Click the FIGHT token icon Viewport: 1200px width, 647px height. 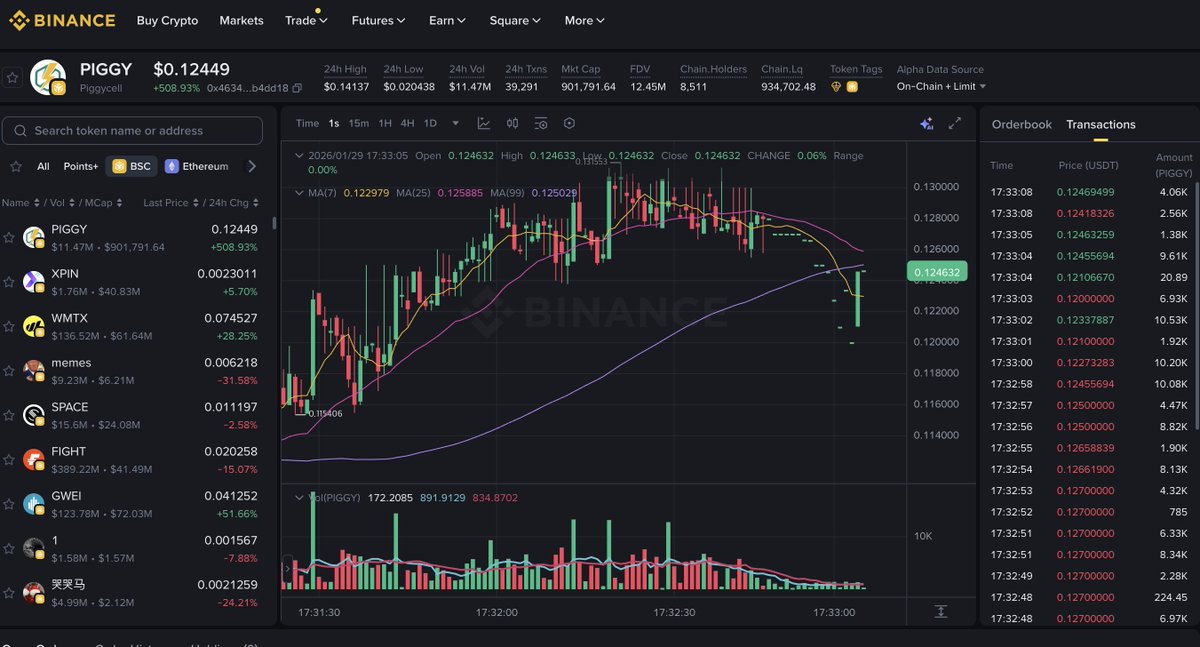click(34, 459)
